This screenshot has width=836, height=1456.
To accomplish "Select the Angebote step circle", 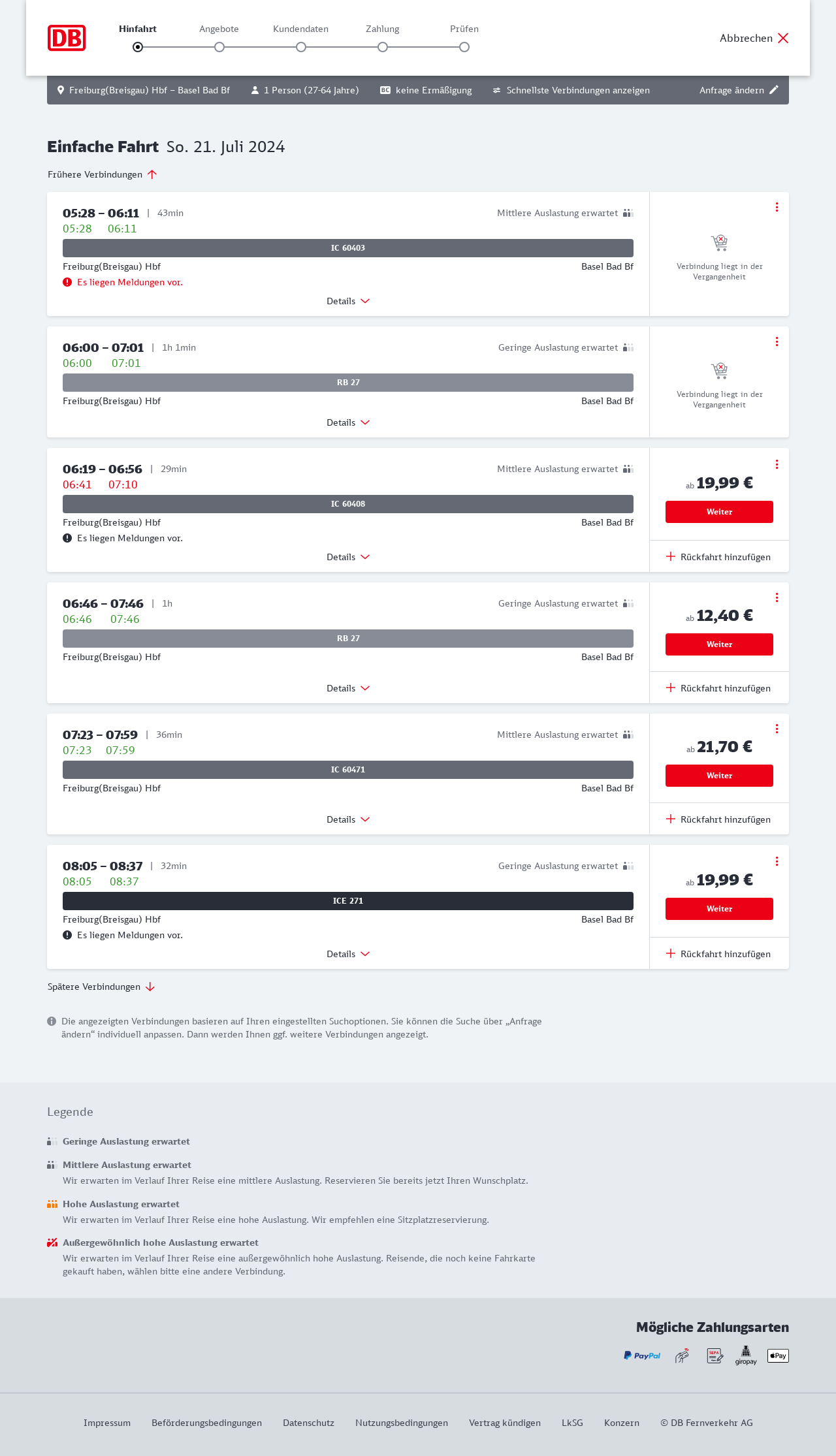I will click(x=219, y=47).
